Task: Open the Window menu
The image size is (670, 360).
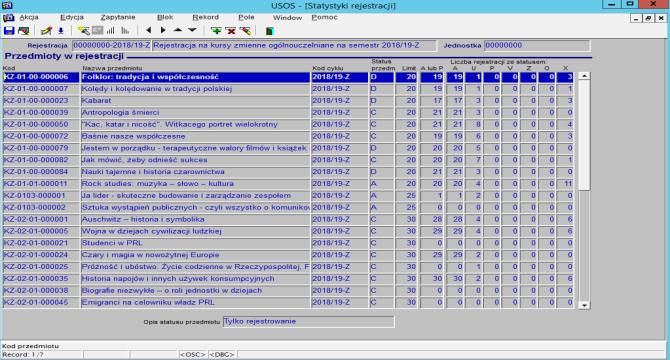Action: (x=287, y=18)
